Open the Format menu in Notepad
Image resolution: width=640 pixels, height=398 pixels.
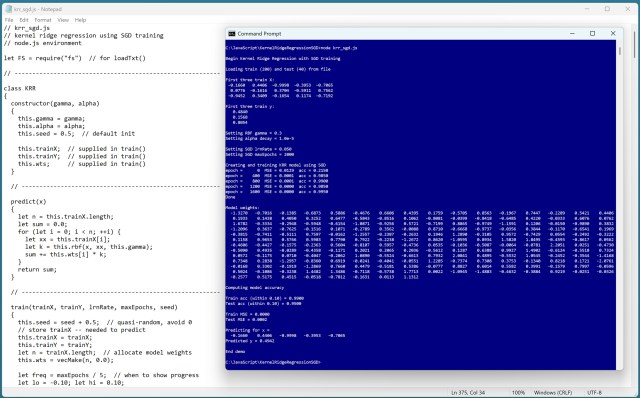point(43,20)
